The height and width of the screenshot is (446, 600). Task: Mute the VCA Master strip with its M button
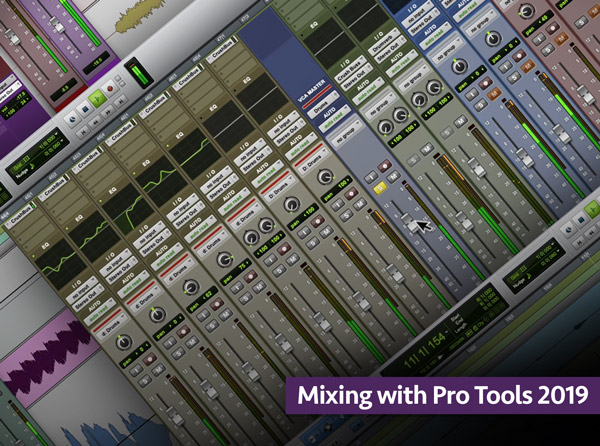pyautogui.click(x=393, y=177)
